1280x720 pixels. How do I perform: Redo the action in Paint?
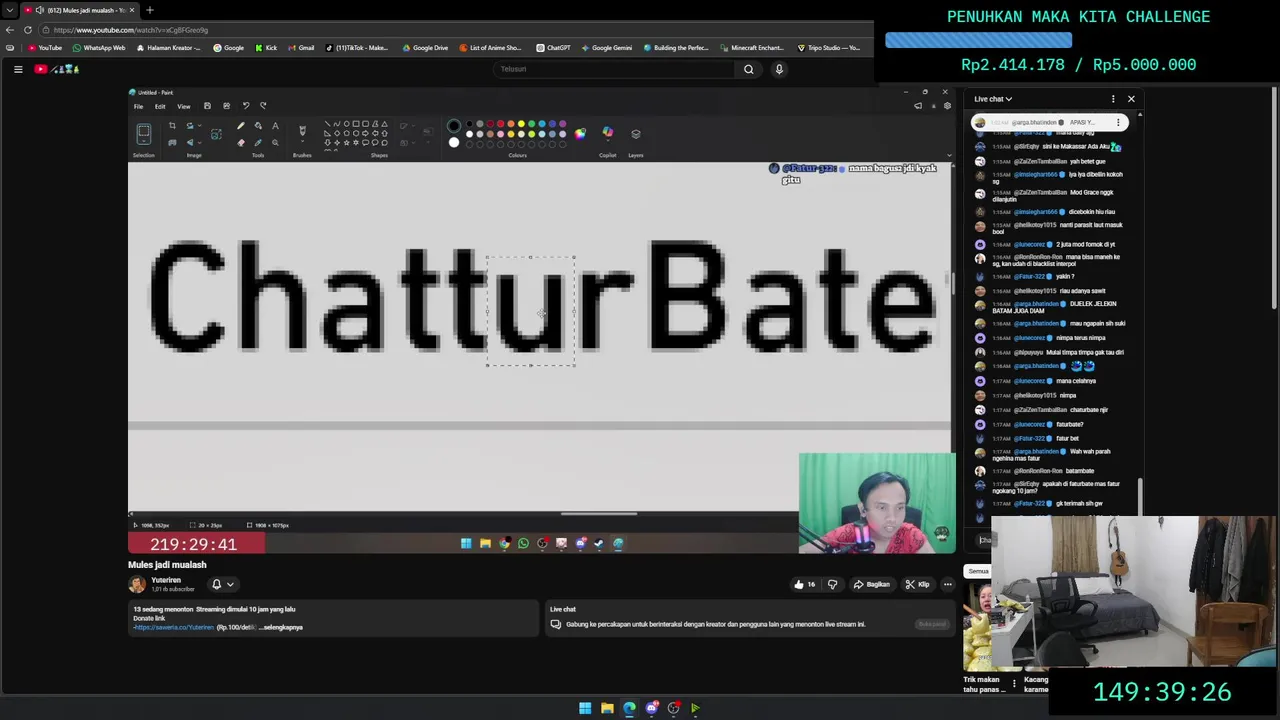(x=263, y=106)
